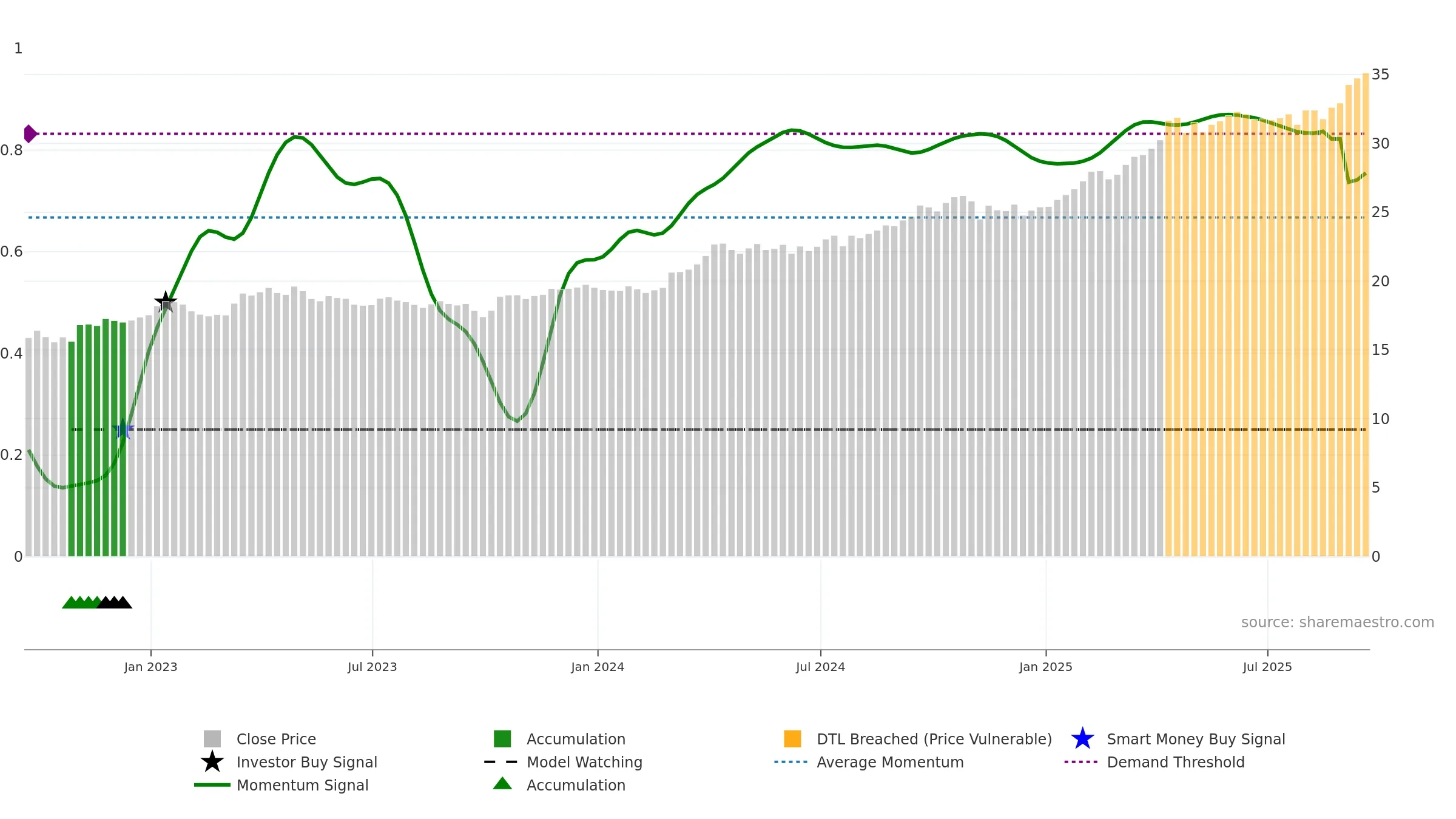Click the Jan 2024 axis label

click(598, 667)
